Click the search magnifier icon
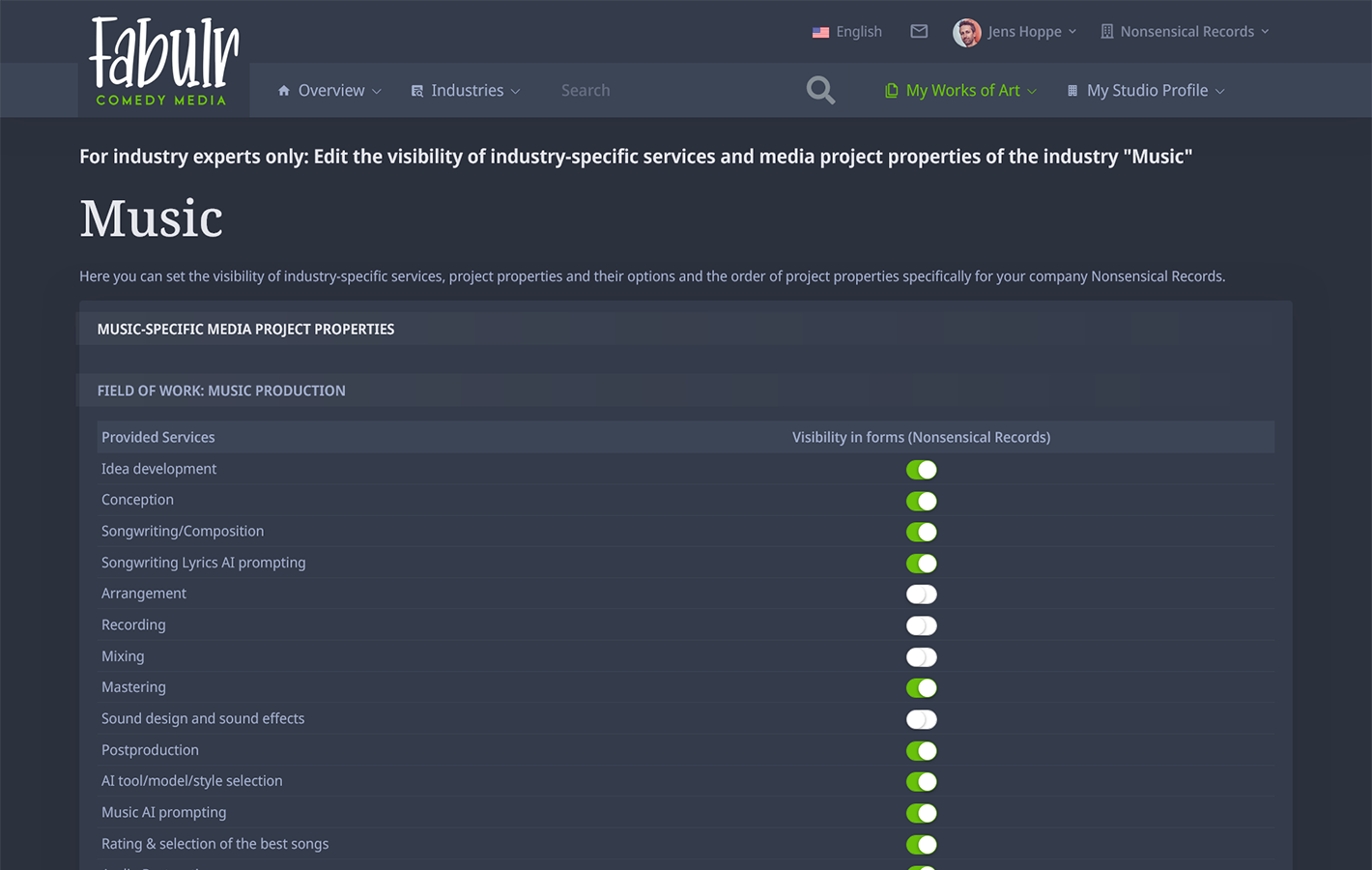1372x870 pixels. point(819,90)
